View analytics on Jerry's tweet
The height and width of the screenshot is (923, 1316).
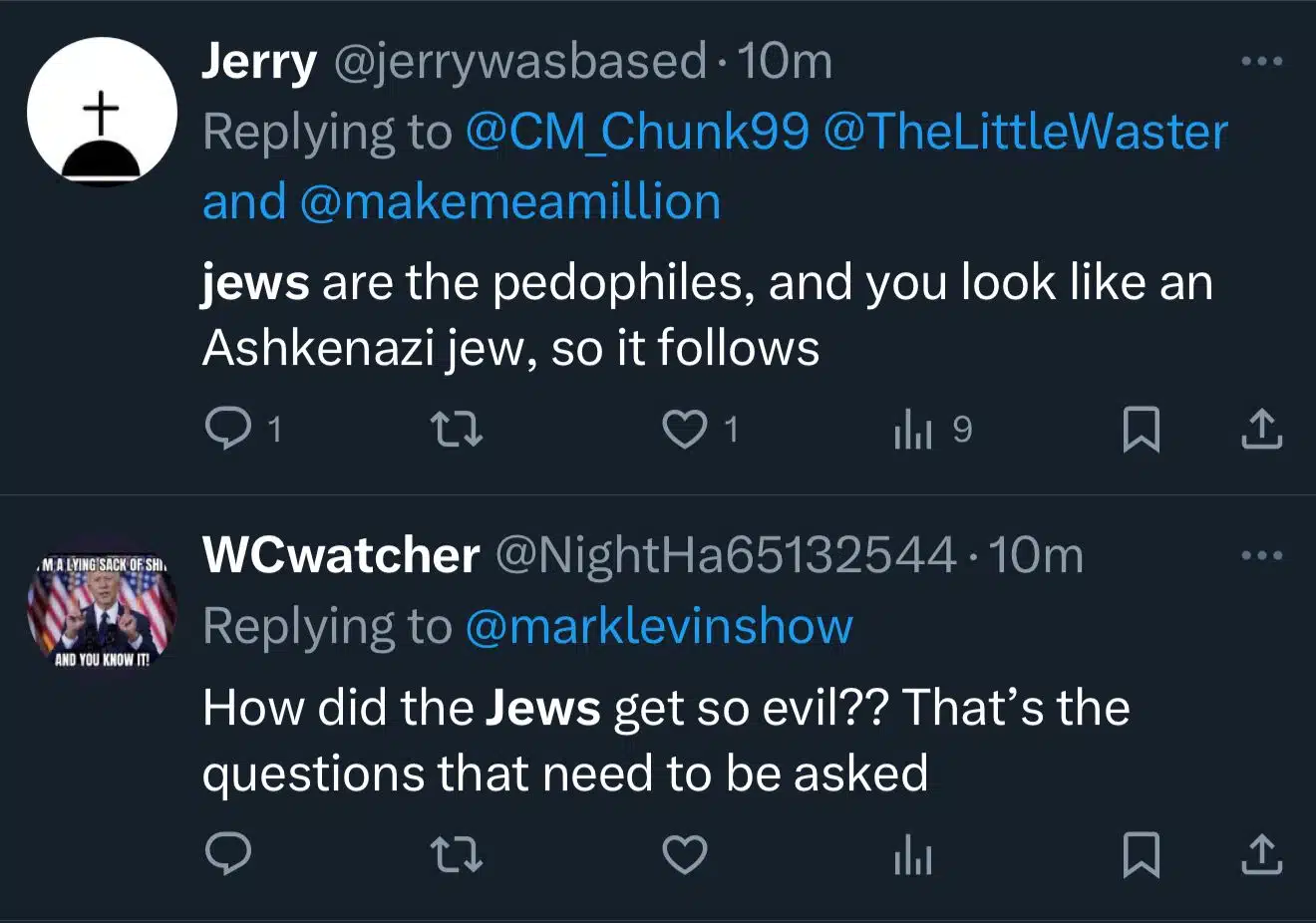913,430
